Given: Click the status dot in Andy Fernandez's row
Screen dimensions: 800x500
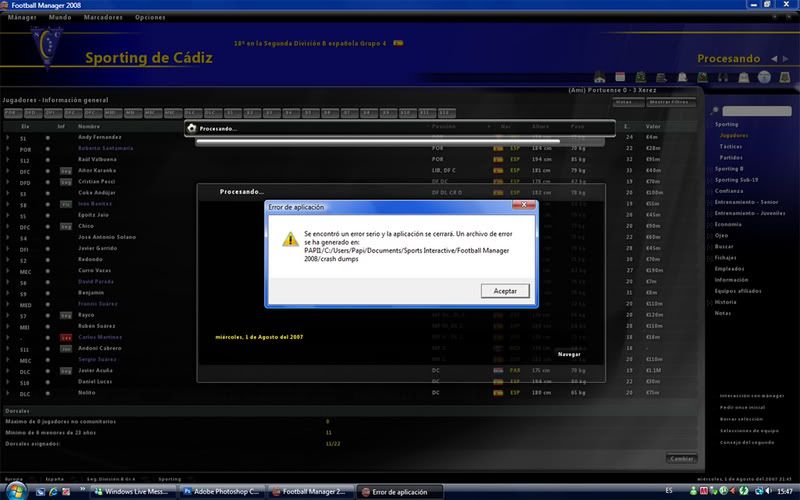Looking at the screenshot, I should click(x=47, y=138).
